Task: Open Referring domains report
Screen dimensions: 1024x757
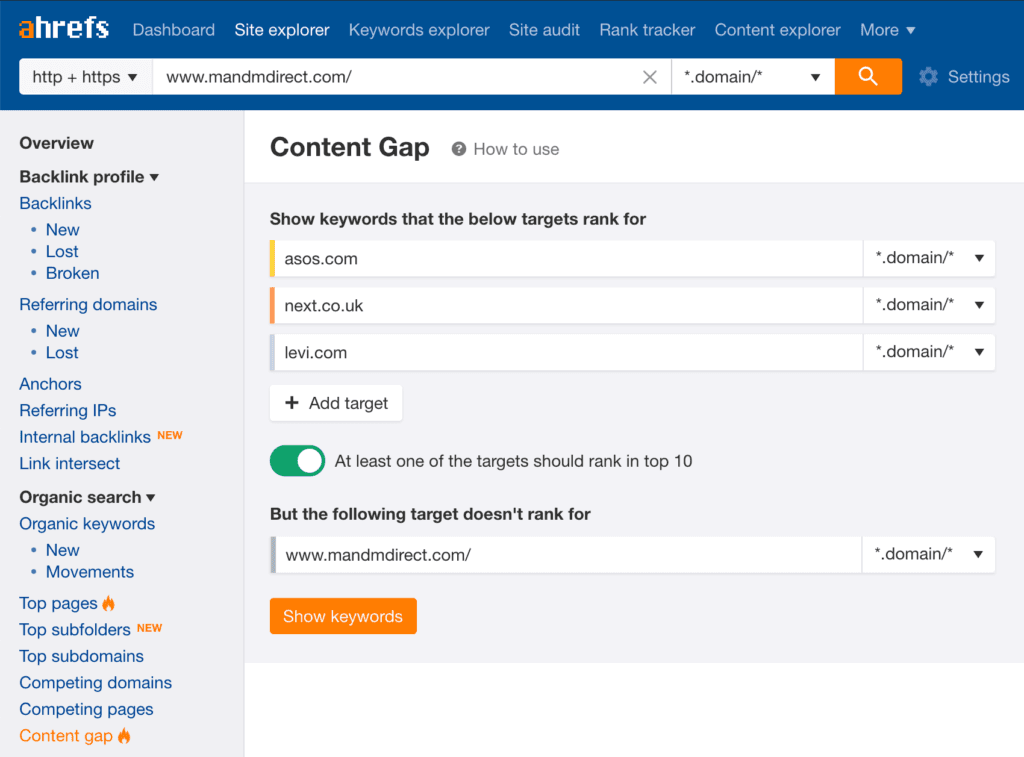Action: click(88, 304)
